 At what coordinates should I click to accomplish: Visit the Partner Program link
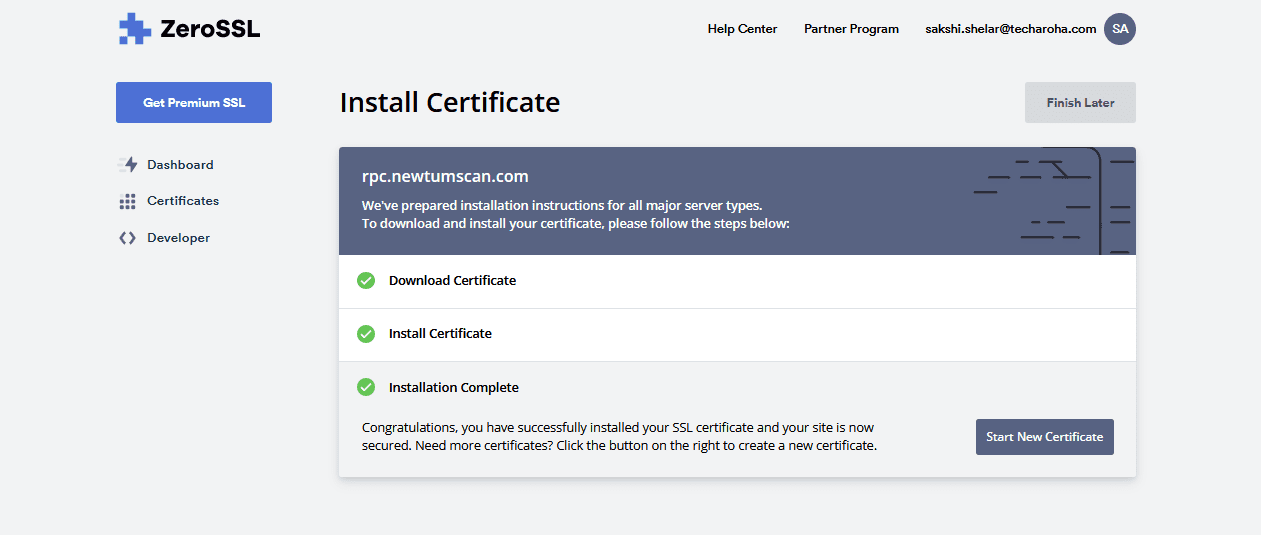pyautogui.click(x=851, y=29)
